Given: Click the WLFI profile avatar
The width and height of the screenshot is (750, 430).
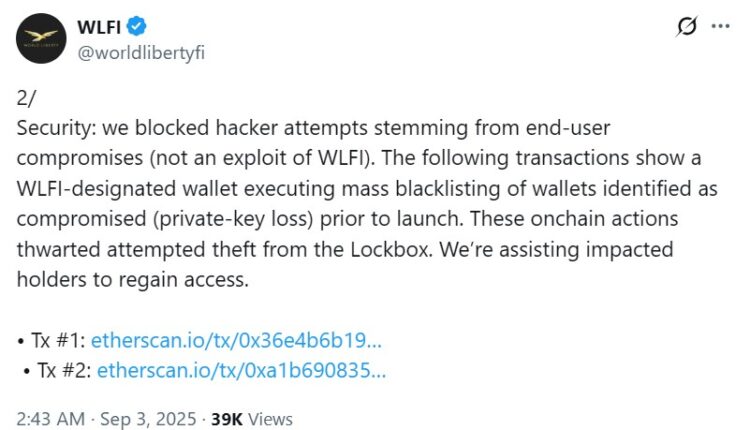Looking at the screenshot, I should pos(39,38).
